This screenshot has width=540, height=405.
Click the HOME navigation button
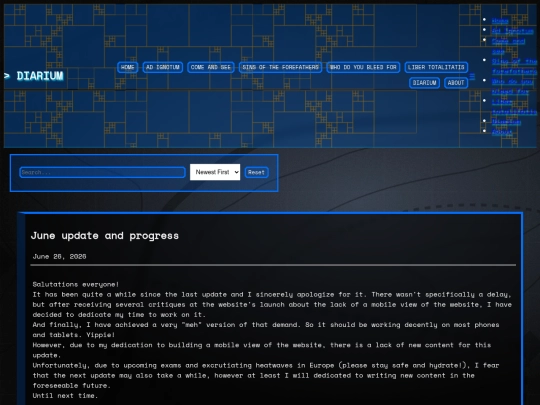point(127,67)
